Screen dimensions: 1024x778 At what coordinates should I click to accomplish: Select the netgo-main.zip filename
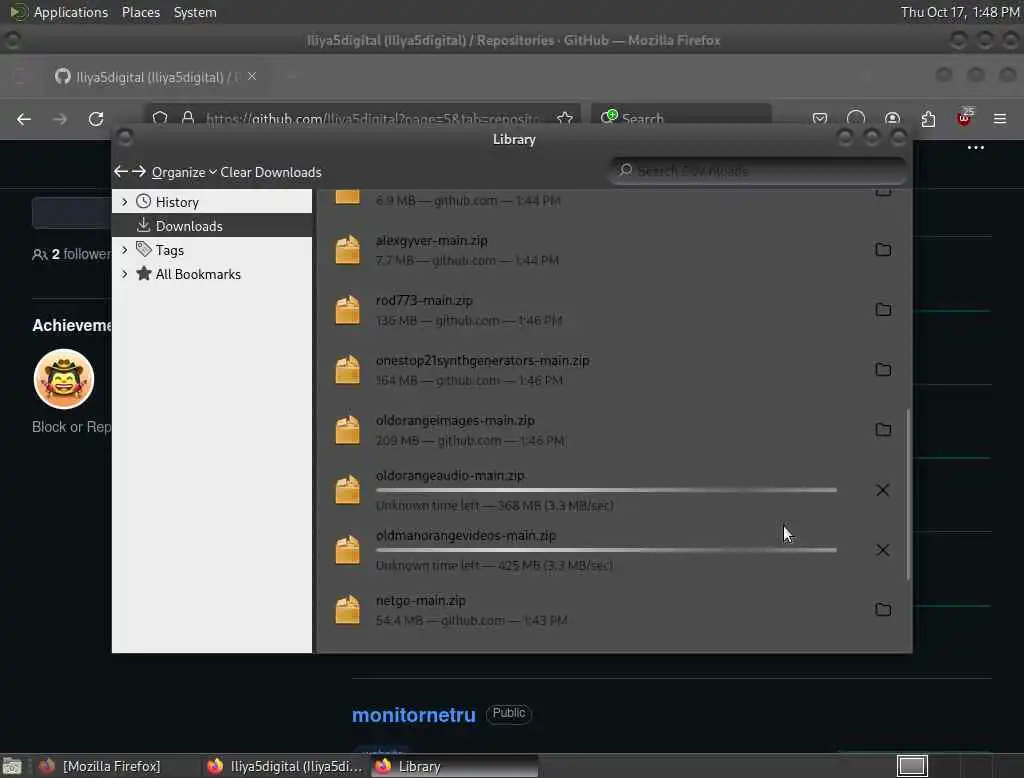[421, 600]
